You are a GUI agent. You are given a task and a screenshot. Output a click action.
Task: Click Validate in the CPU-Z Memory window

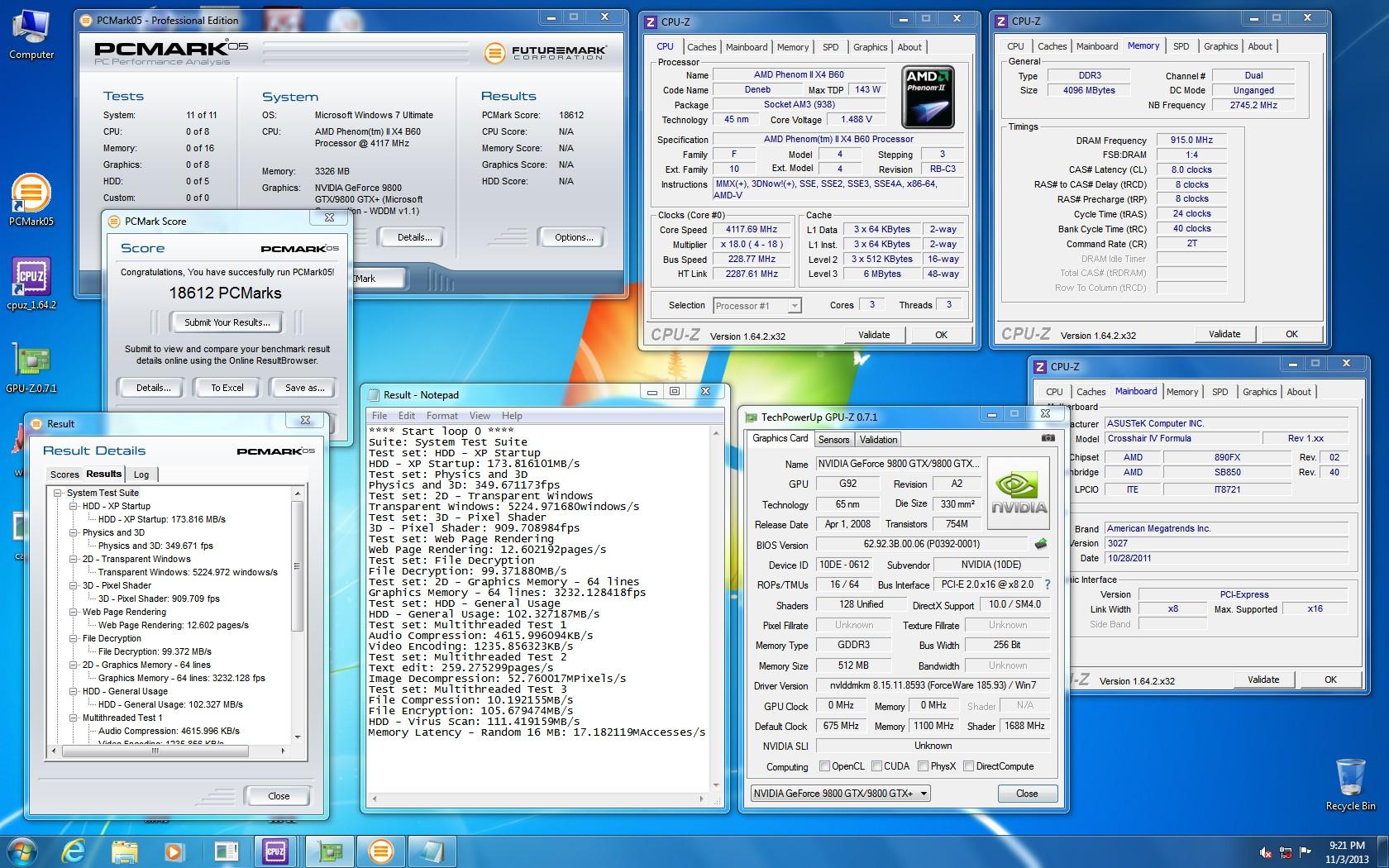tap(1224, 334)
